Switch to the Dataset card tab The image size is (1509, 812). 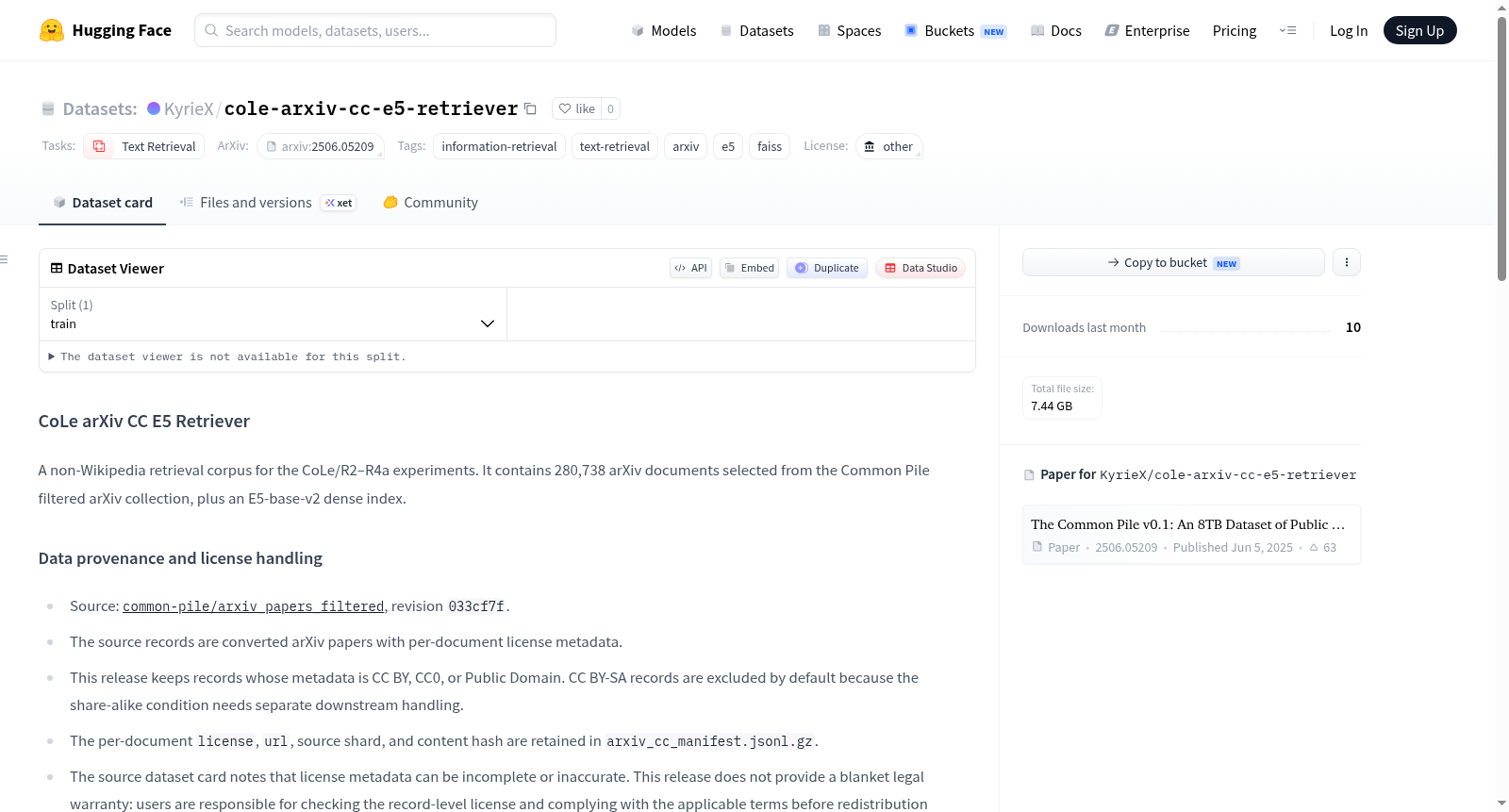(x=103, y=202)
